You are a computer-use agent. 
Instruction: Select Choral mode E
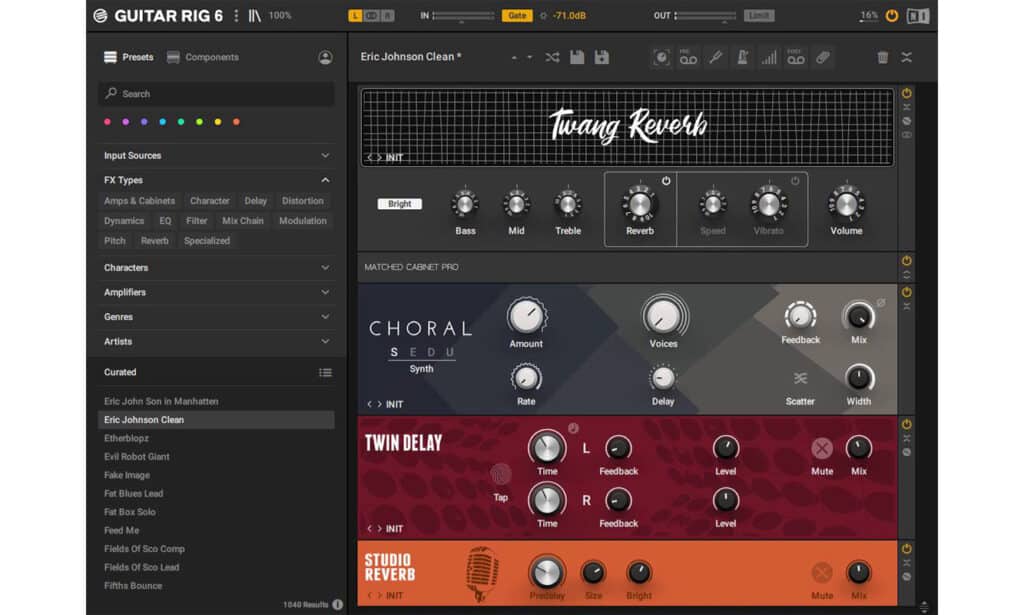(x=413, y=353)
